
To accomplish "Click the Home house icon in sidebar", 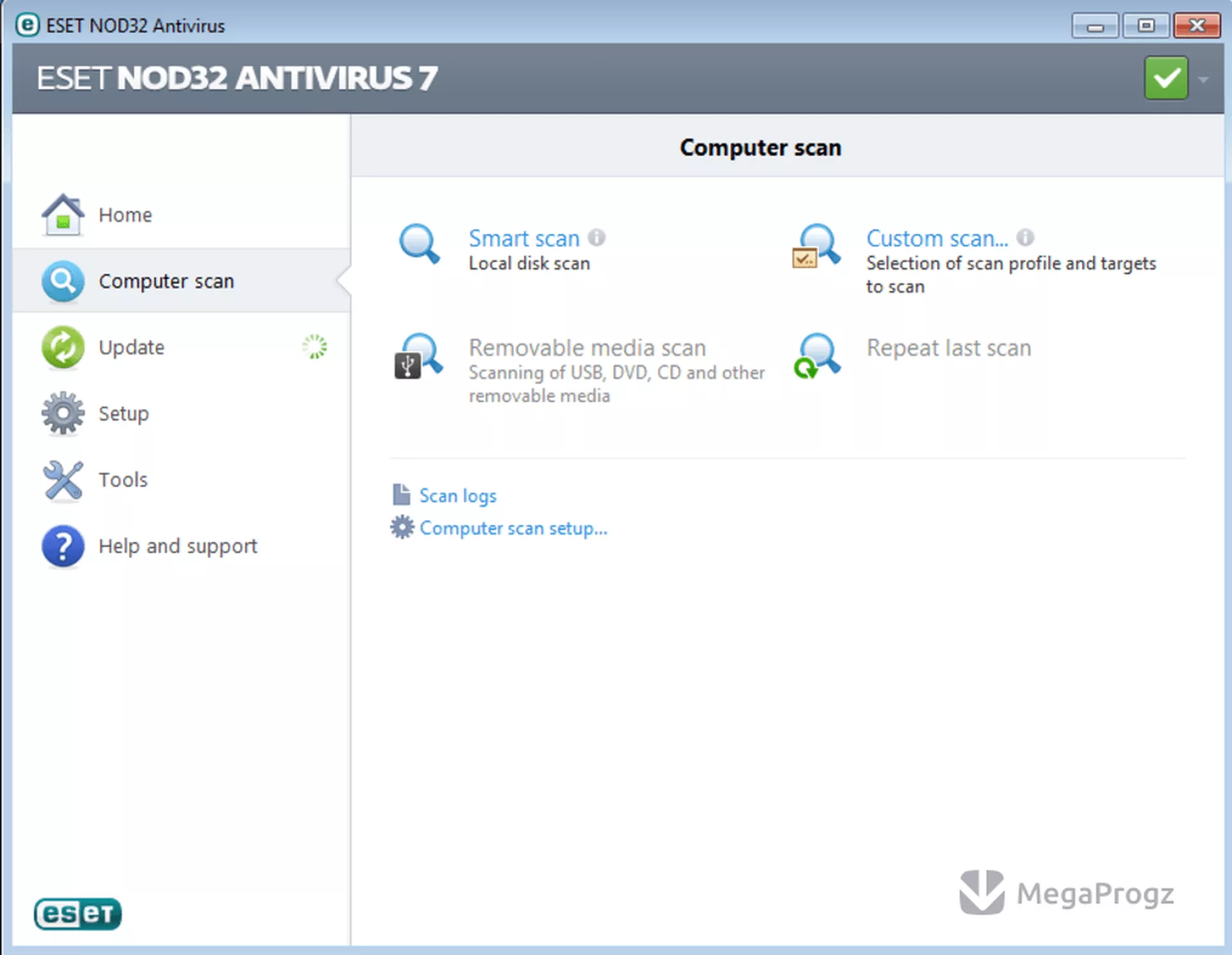I will point(63,215).
